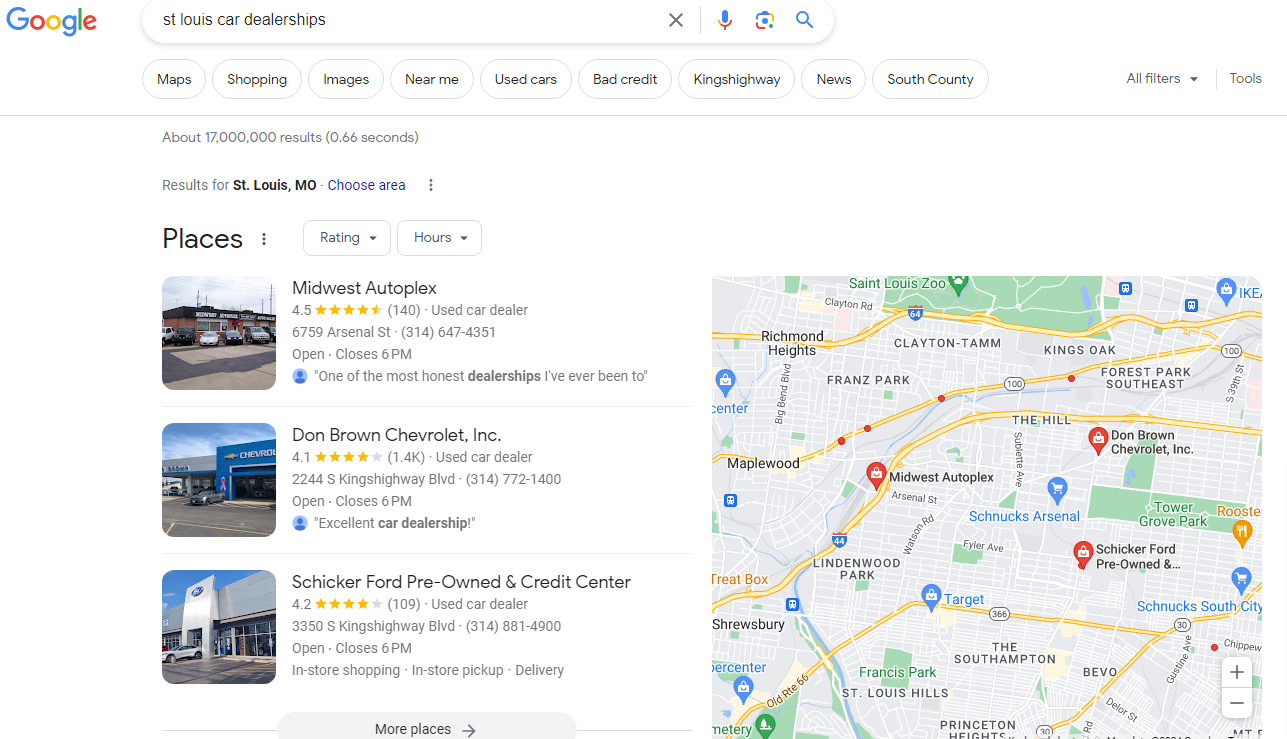The height and width of the screenshot is (739, 1287).
Task: Open the Rating filter dropdown
Action: 346,237
